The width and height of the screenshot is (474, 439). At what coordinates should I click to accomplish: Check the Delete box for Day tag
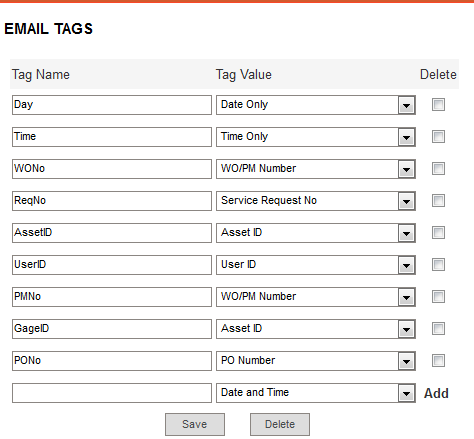pos(438,105)
